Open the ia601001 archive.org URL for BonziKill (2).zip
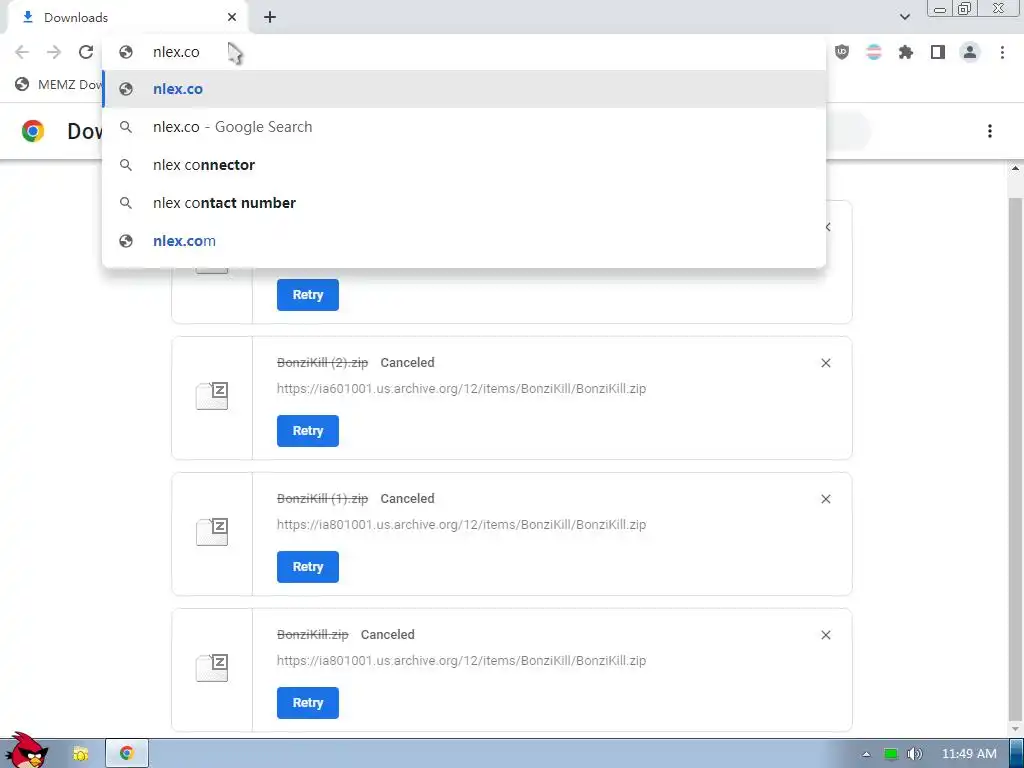The image size is (1024, 768). coord(461,389)
